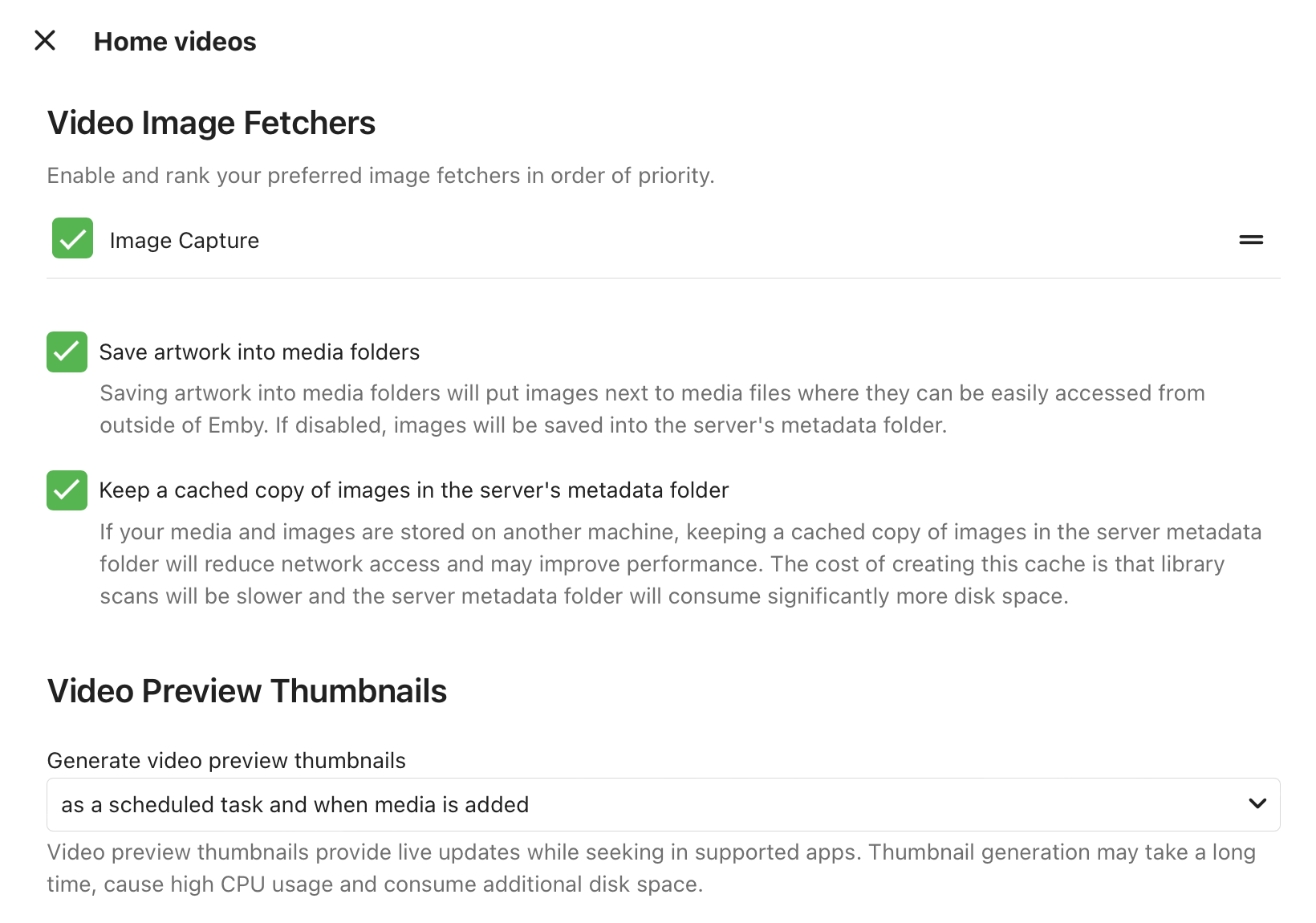Click the Video Image Fetchers heading
The width and height of the screenshot is (1316, 923).
click(x=211, y=123)
